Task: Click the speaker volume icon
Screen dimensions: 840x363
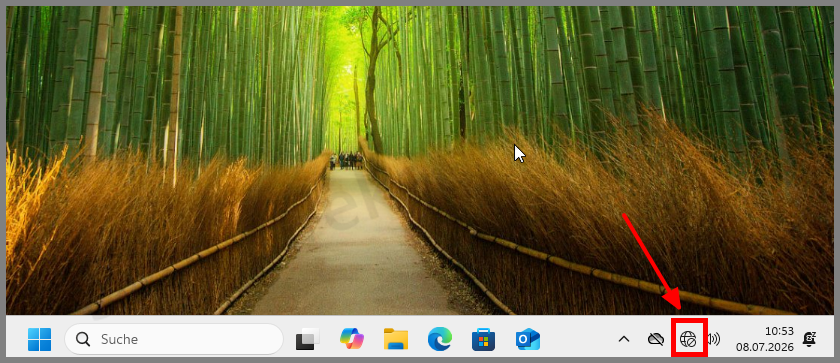Action: point(714,339)
